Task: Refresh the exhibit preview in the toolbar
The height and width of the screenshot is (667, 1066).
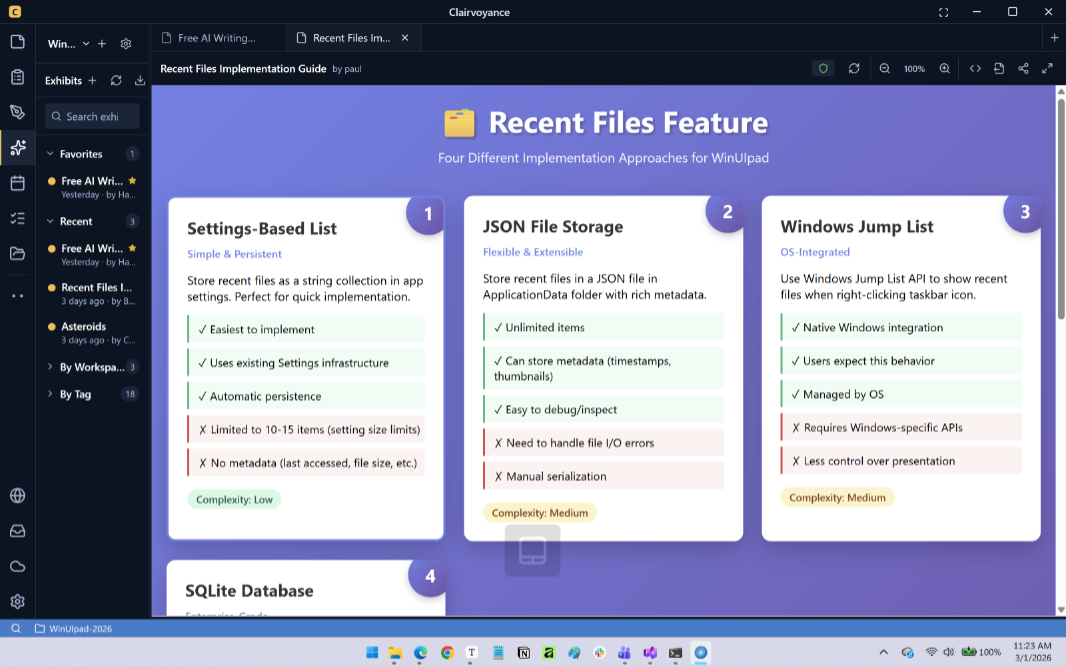Action: tap(854, 69)
